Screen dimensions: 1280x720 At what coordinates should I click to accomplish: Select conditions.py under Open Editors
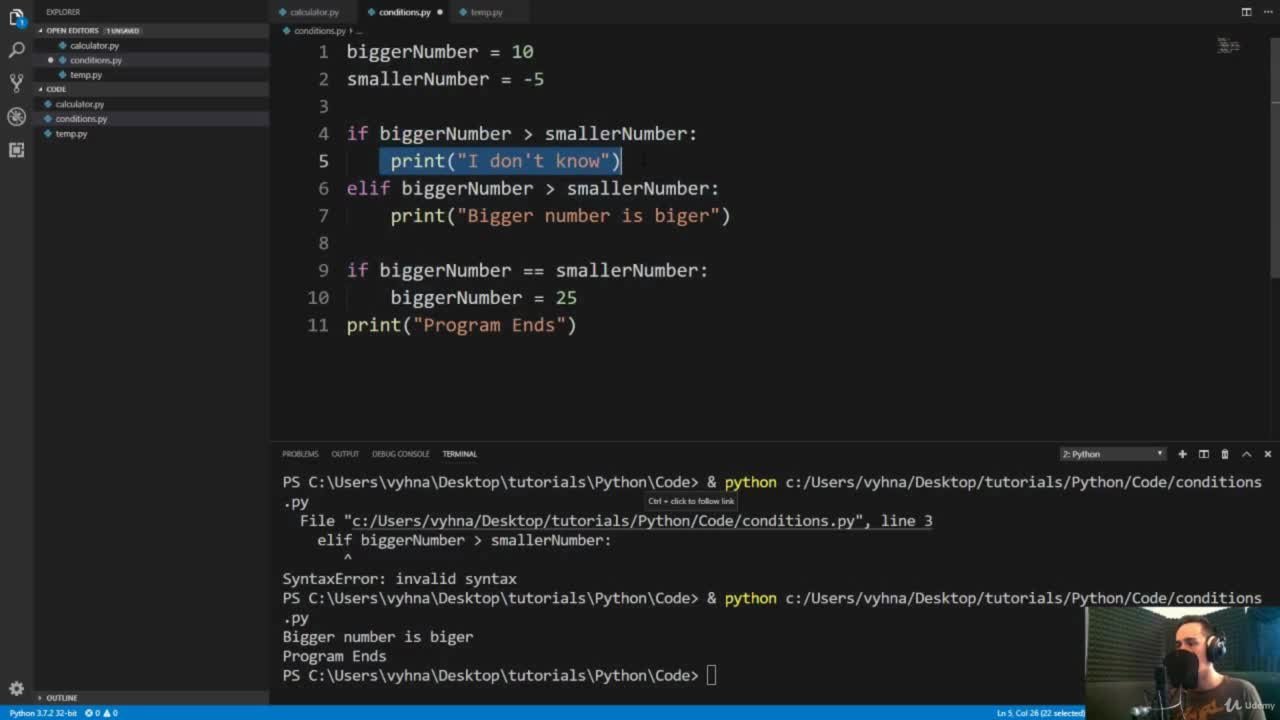click(152, 60)
